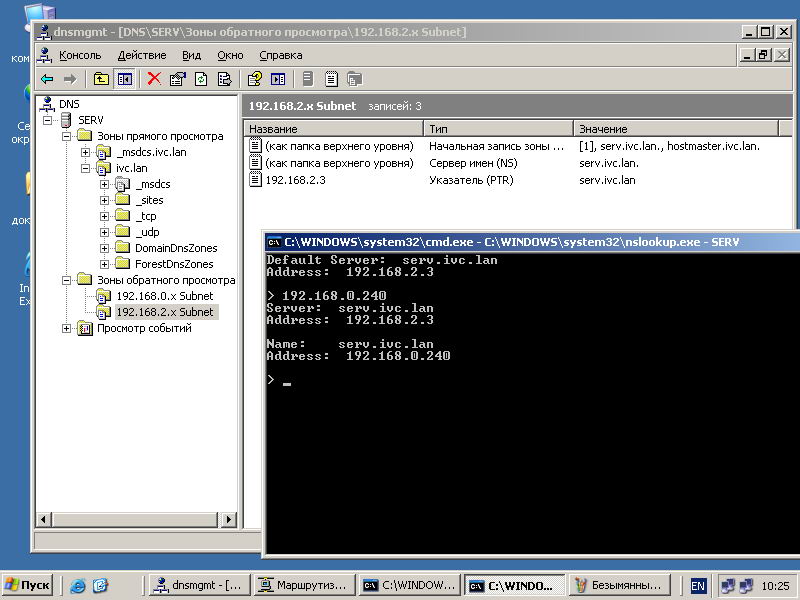Open Properties via the toolbar icon
The image size is (800, 600).
click(178, 79)
